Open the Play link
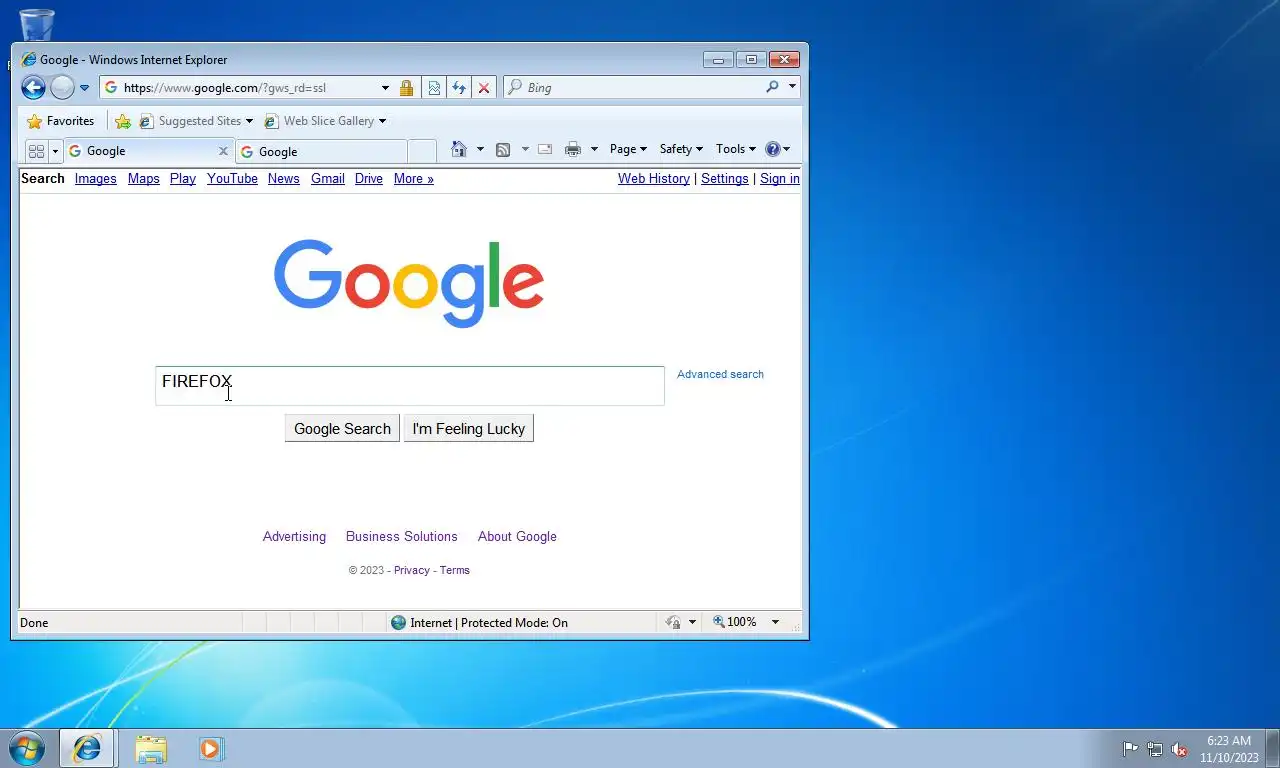The image size is (1280, 768). click(x=183, y=179)
